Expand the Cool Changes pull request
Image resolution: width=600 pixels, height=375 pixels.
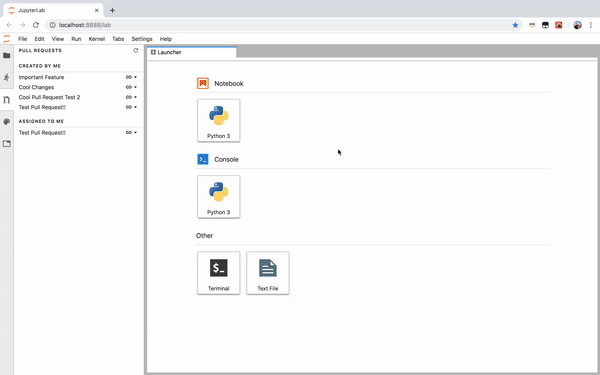135,87
